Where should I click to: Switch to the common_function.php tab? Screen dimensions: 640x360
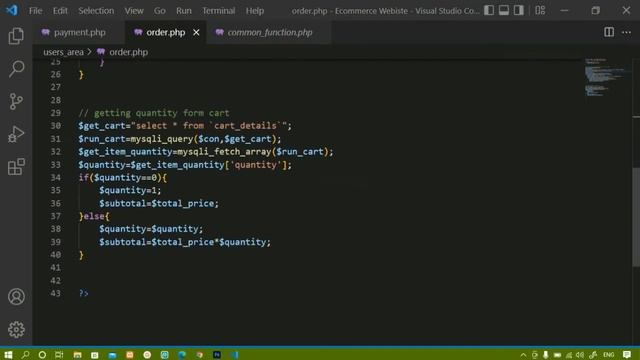(x=269, y=32)
